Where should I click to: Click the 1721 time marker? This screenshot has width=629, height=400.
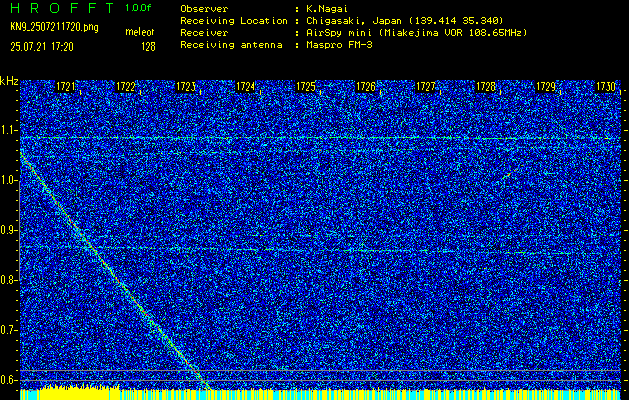pos(65,87)
